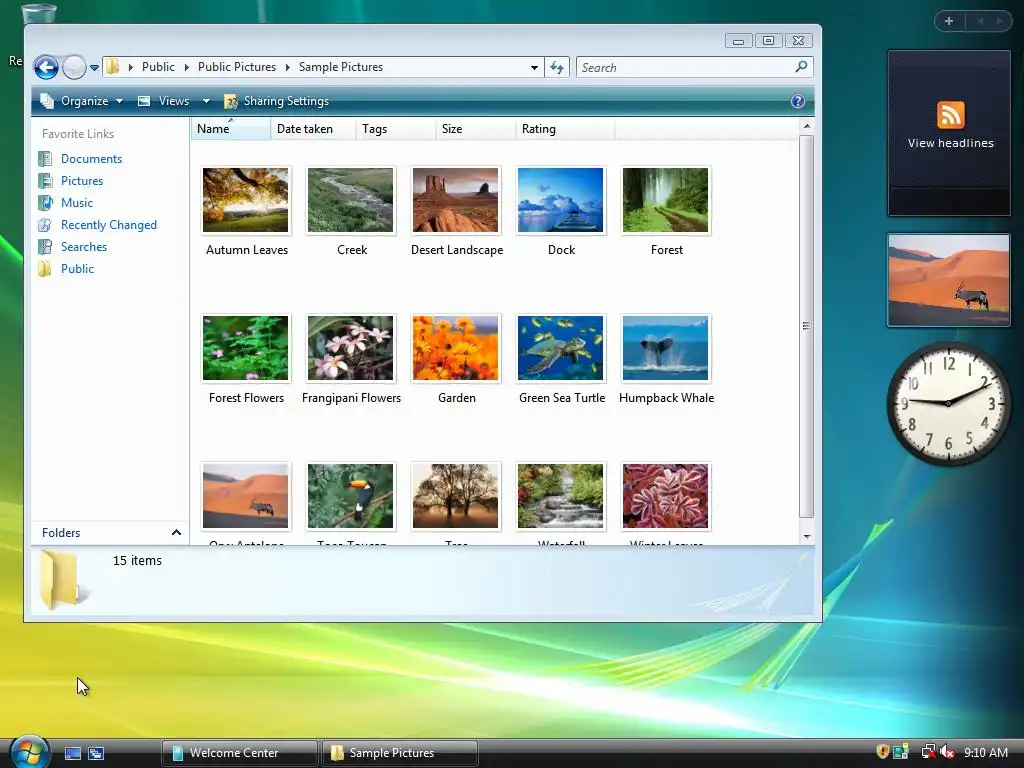1024x768 pixels.
Task: Click the network tray icon with red X
Action: 928,752
